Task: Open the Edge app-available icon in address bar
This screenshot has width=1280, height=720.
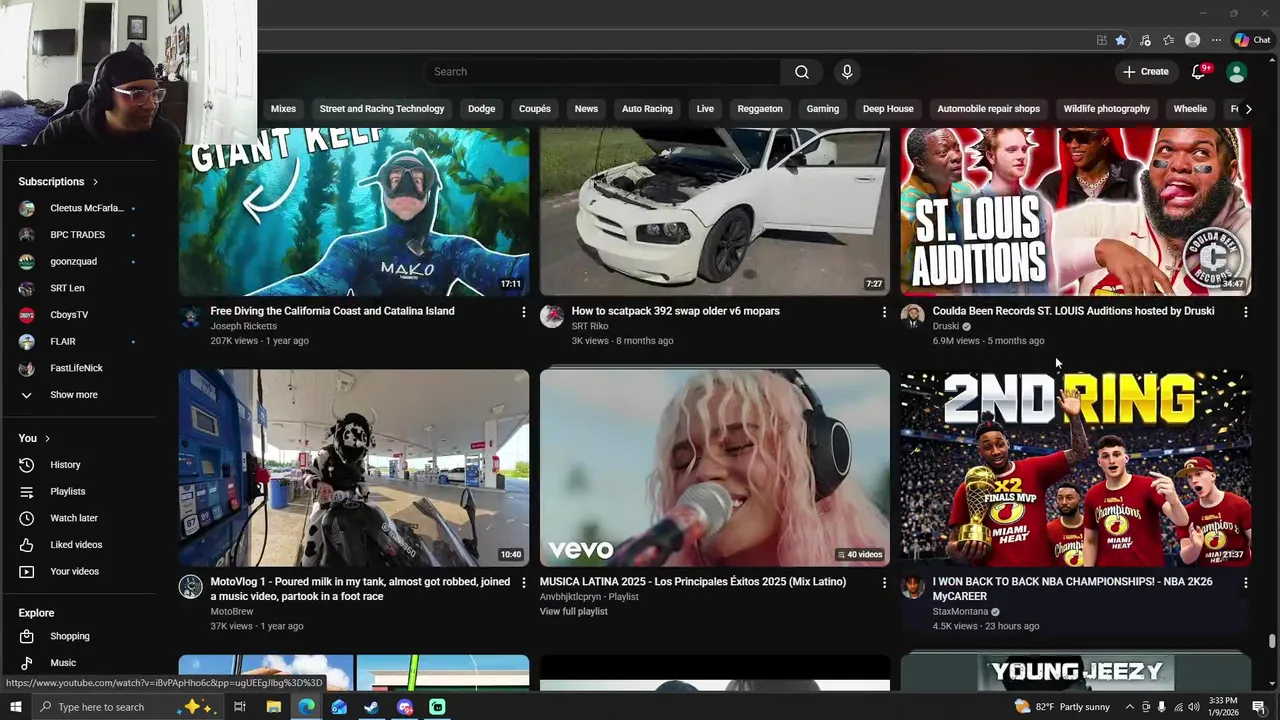Action: (x=1101, y=40)
